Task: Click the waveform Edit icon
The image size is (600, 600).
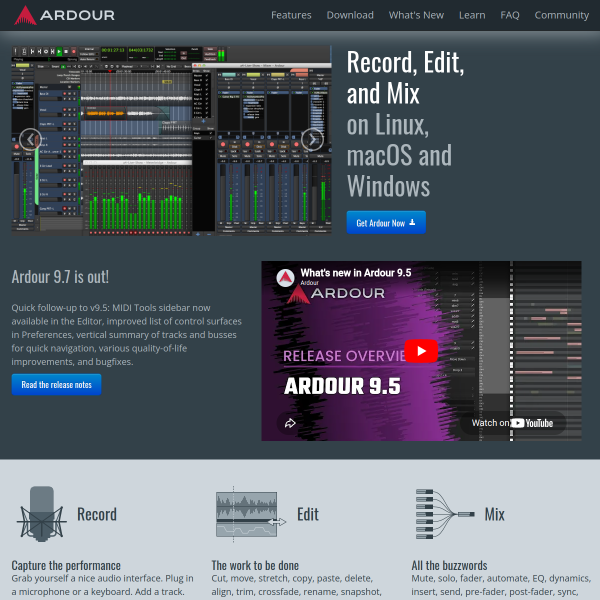Action: pos(251,514)
